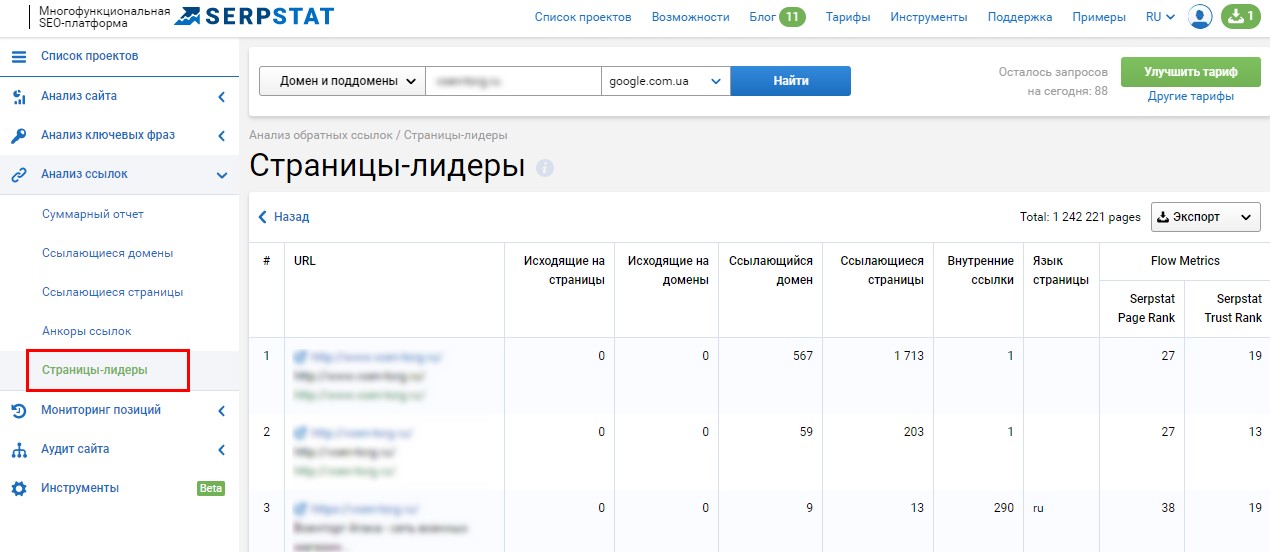
Task: Open Список проектов in left sidebar
Action: pyautogui.click(x=90, y=56)
